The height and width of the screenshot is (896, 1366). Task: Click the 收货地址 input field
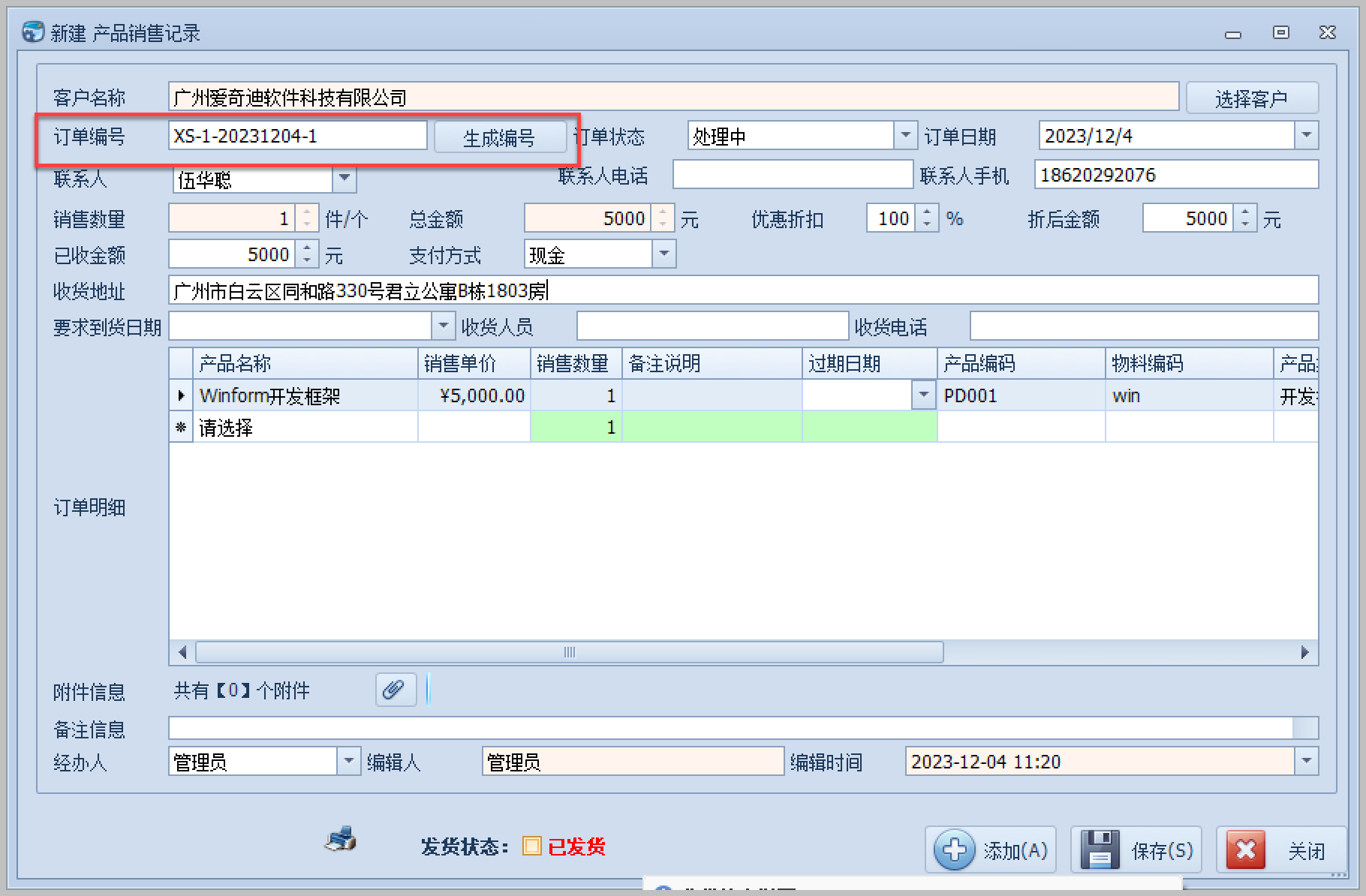743,290
